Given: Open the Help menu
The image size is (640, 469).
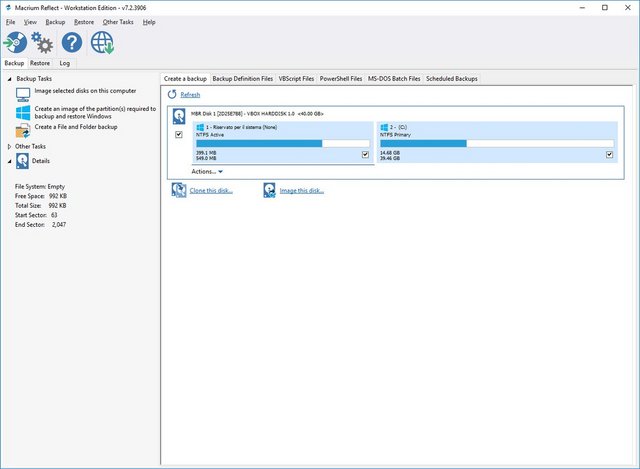Looking at the screenshot, I should pyautogui.click(x=149, y=22).
